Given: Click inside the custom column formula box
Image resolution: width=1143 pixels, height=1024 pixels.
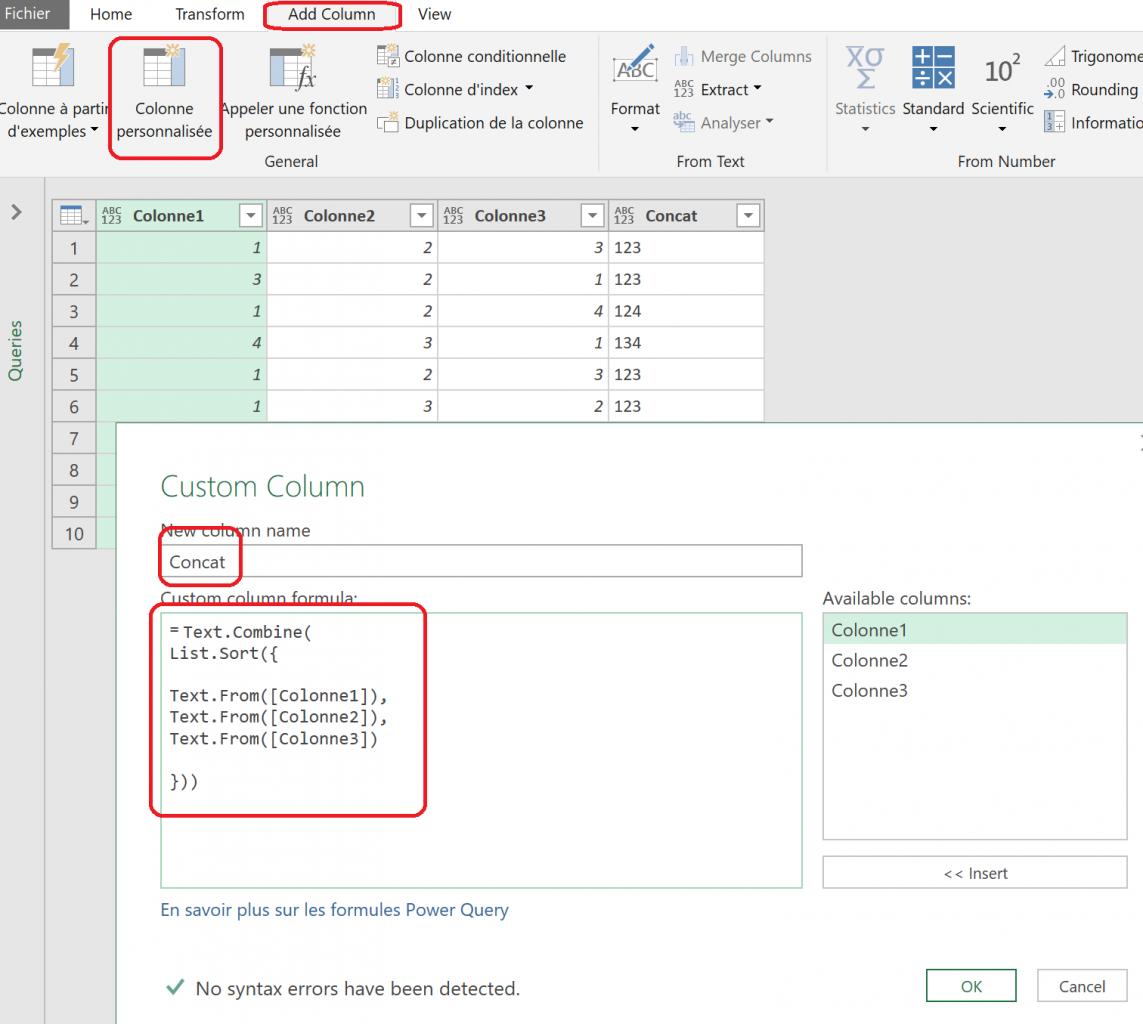Looking at the screenshot, I should click(x=481, y=751).
